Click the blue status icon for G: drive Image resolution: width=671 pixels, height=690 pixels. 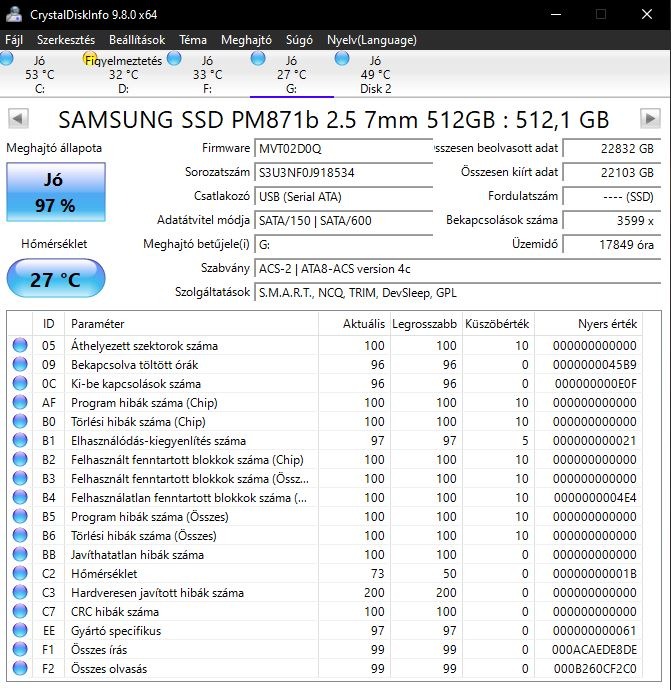click(258, 59)
